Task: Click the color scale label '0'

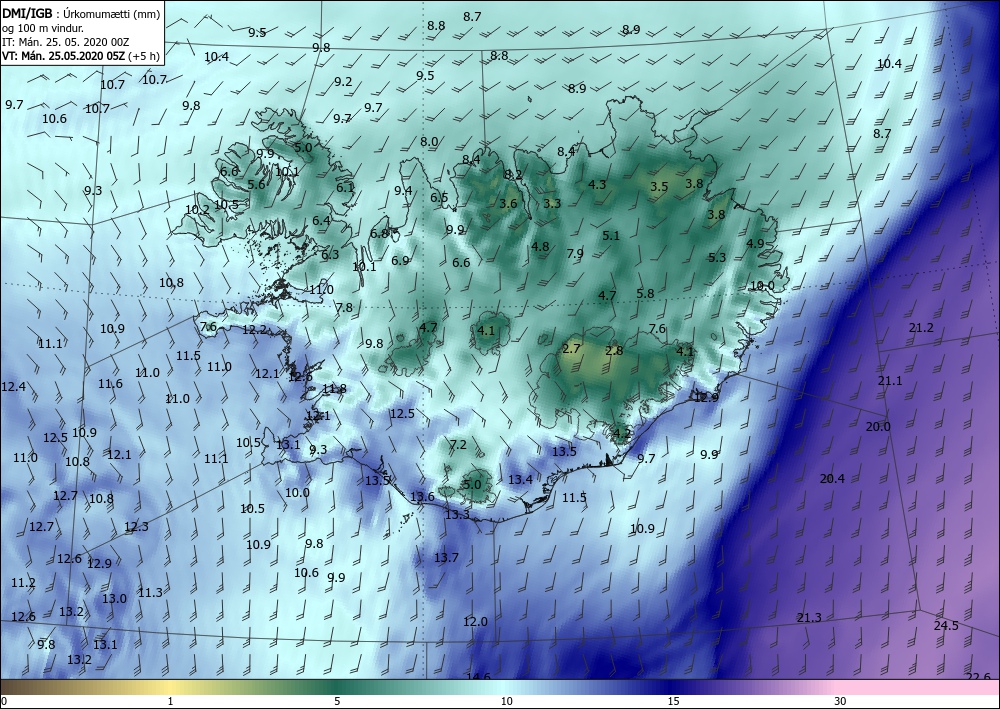Action: pos(4,702)
